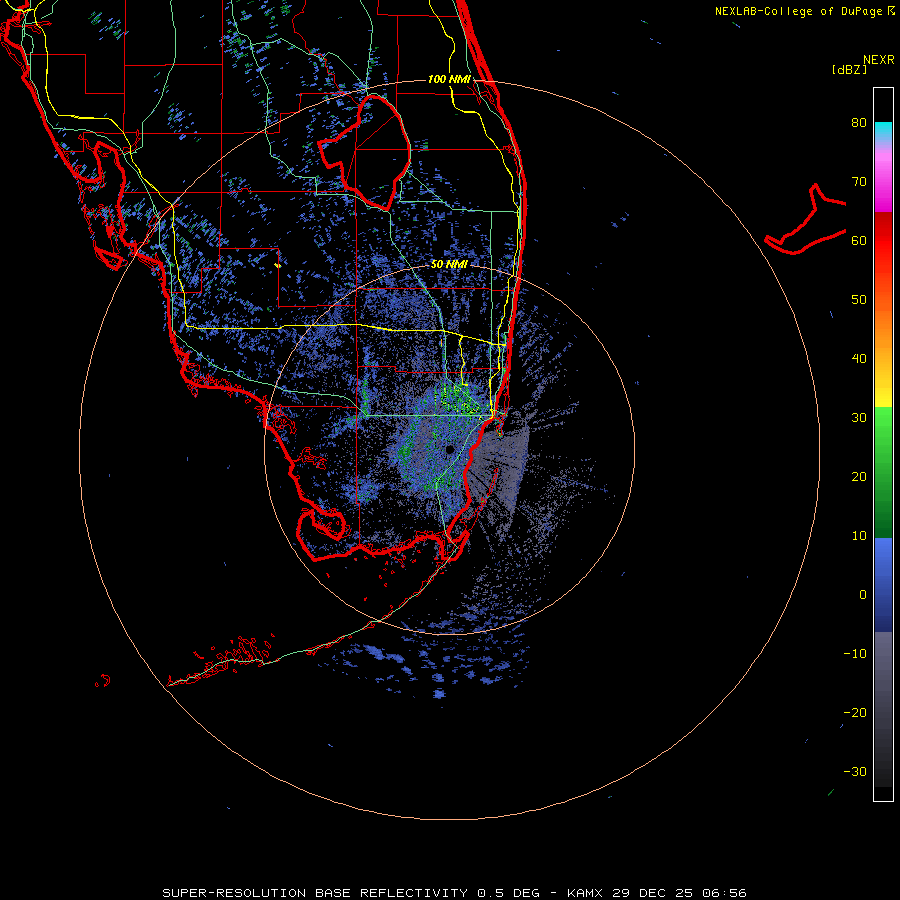
Task: Click the positive 30 value on the dBZ scale
Action: 859,418
